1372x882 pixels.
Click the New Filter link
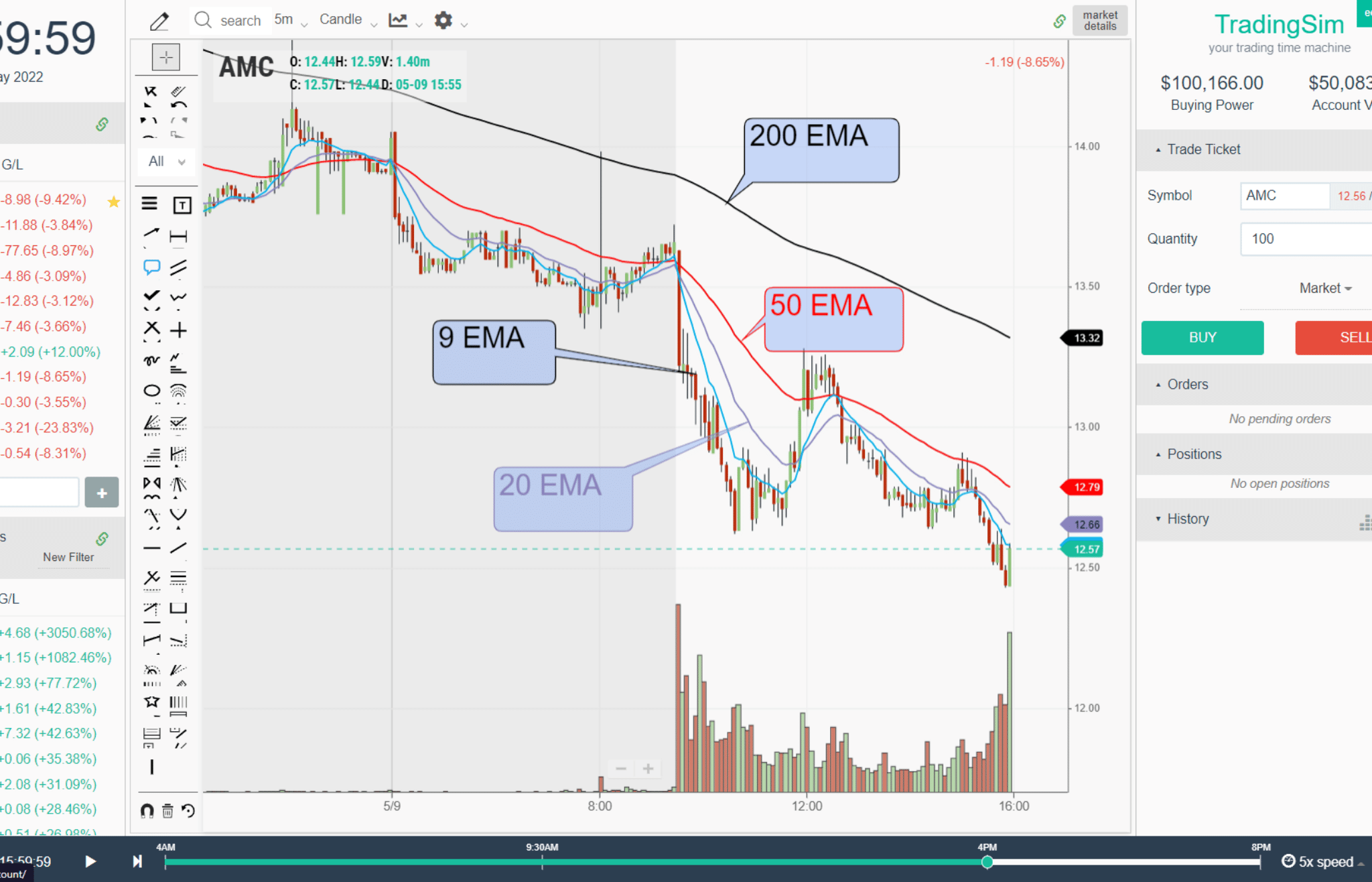(68, 557)
